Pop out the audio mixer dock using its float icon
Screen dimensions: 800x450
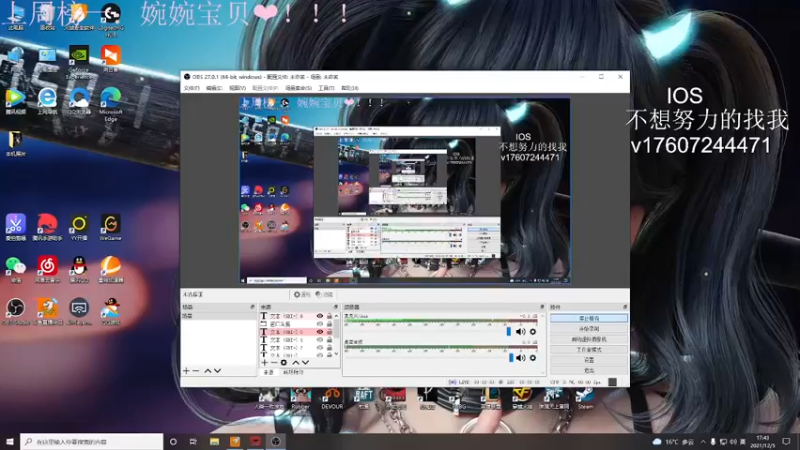tap(542, 307)
